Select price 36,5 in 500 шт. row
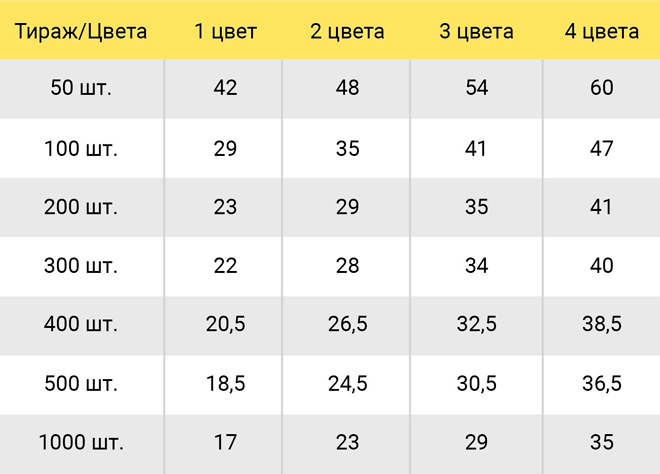 (x=602, y=383)
